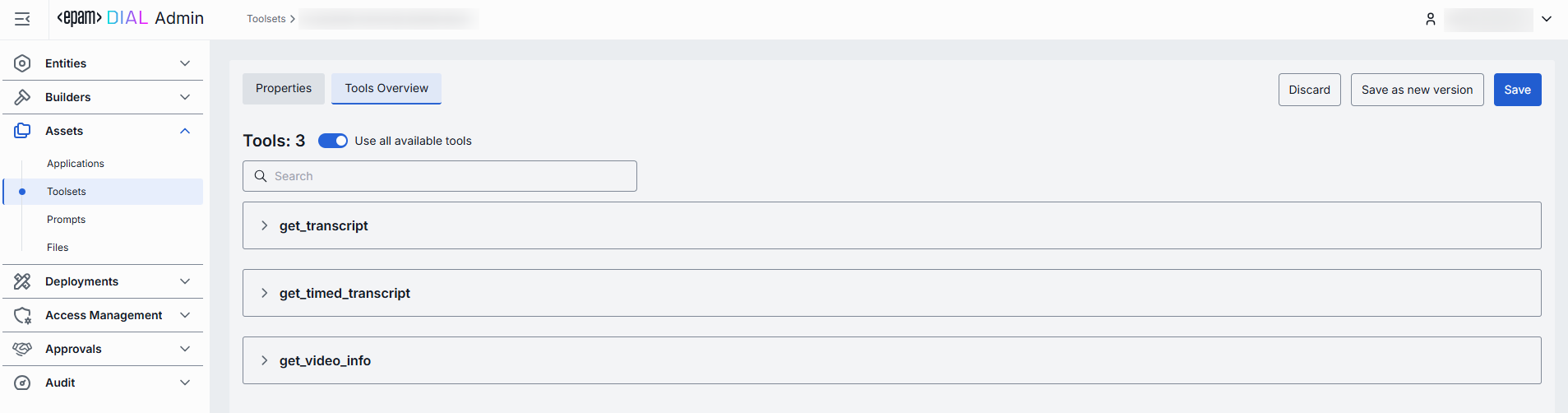Click the Approvals handshake icon
Viewport: 1568px width, 413px height.
pyautogui.click(x=23, y=349)
